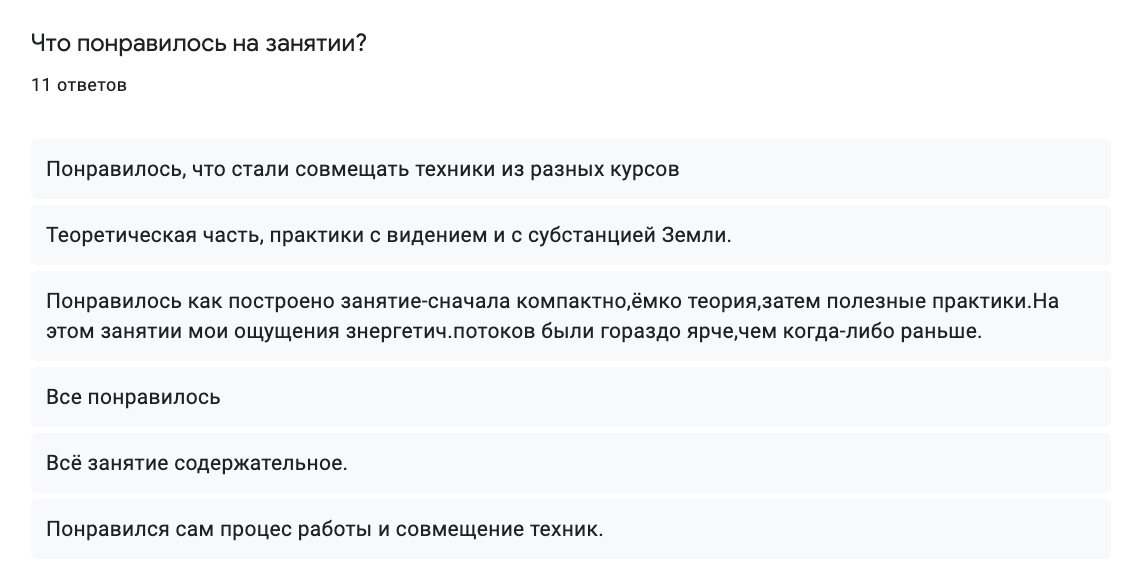This screenshot has width=1143, height=562.
Task: Click the line about энергетич.потоков being ярче
Action: (x=514, y=331)
